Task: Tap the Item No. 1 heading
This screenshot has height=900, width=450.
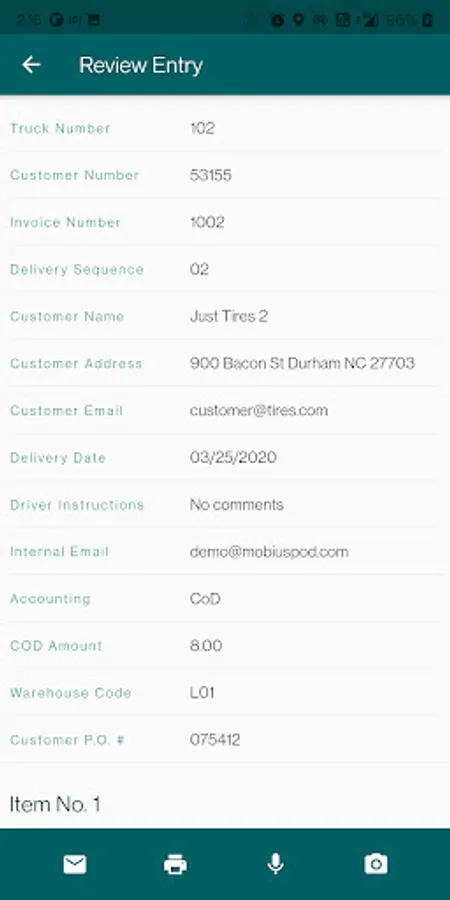Action: click(55, 804)
